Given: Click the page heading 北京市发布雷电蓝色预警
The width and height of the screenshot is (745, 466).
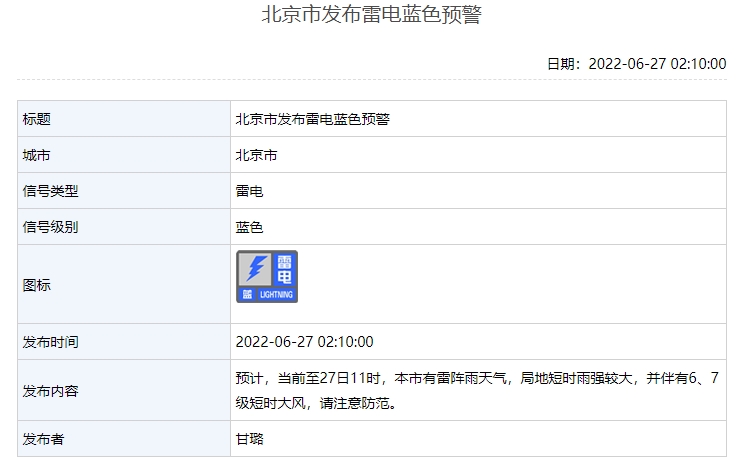Looking at the screenshot, I should click(371, 16).
